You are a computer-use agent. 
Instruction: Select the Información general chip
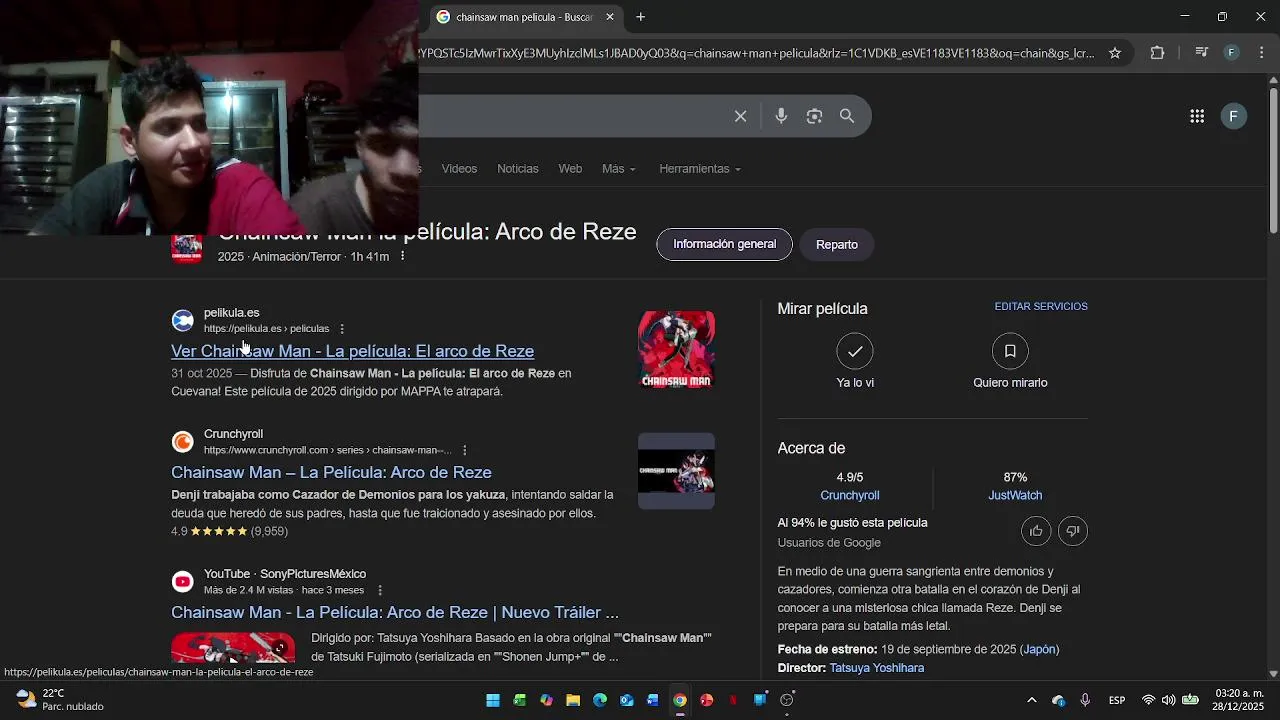(x=724, y=244)
